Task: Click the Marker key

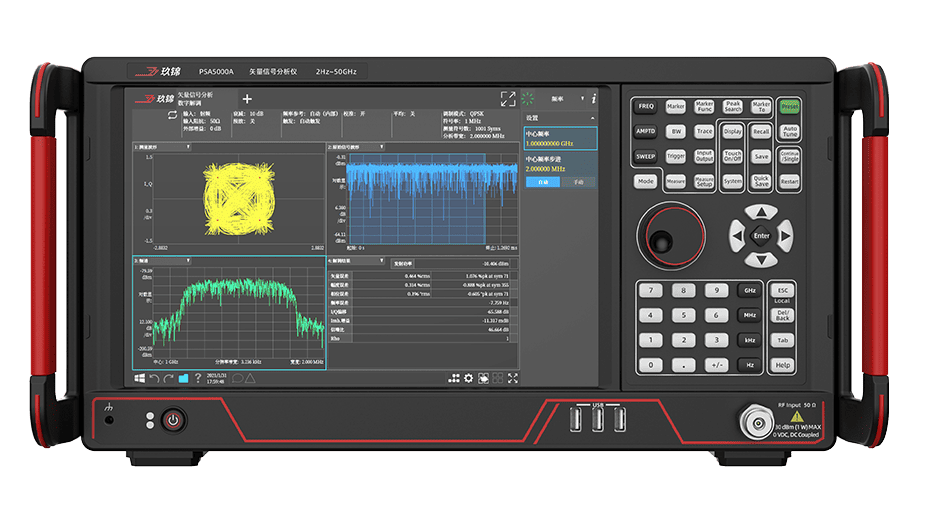Action: pos(675,106)
